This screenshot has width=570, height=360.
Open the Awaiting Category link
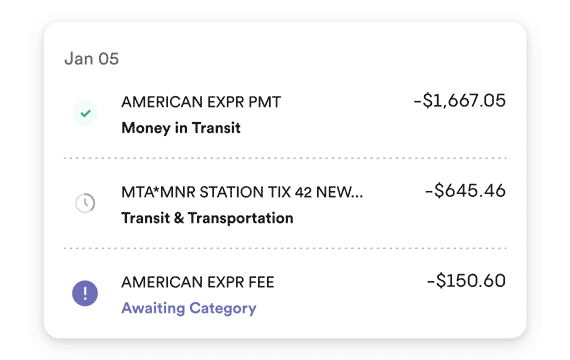[189, 308]
